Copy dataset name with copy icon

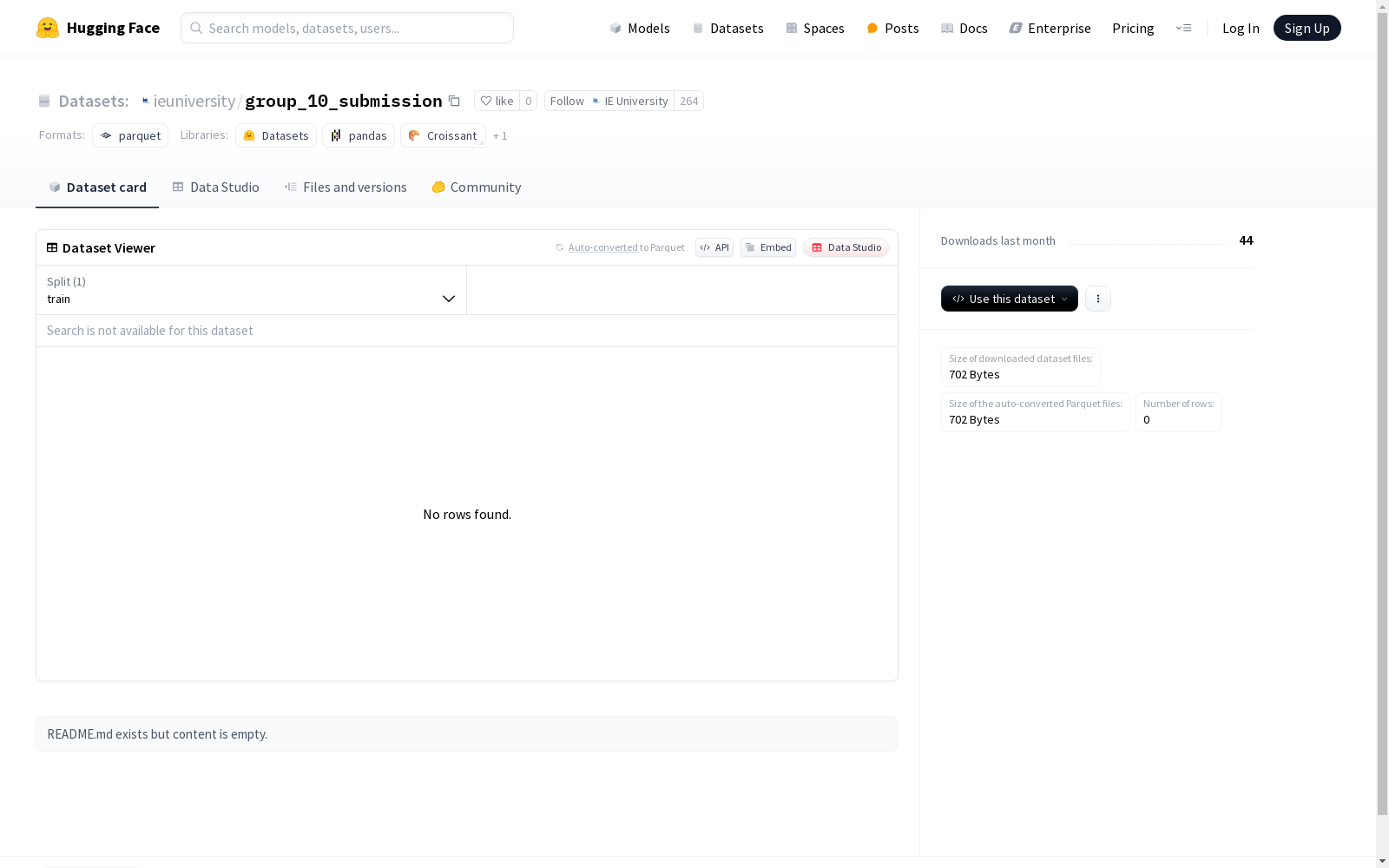(x=454, y=101)
